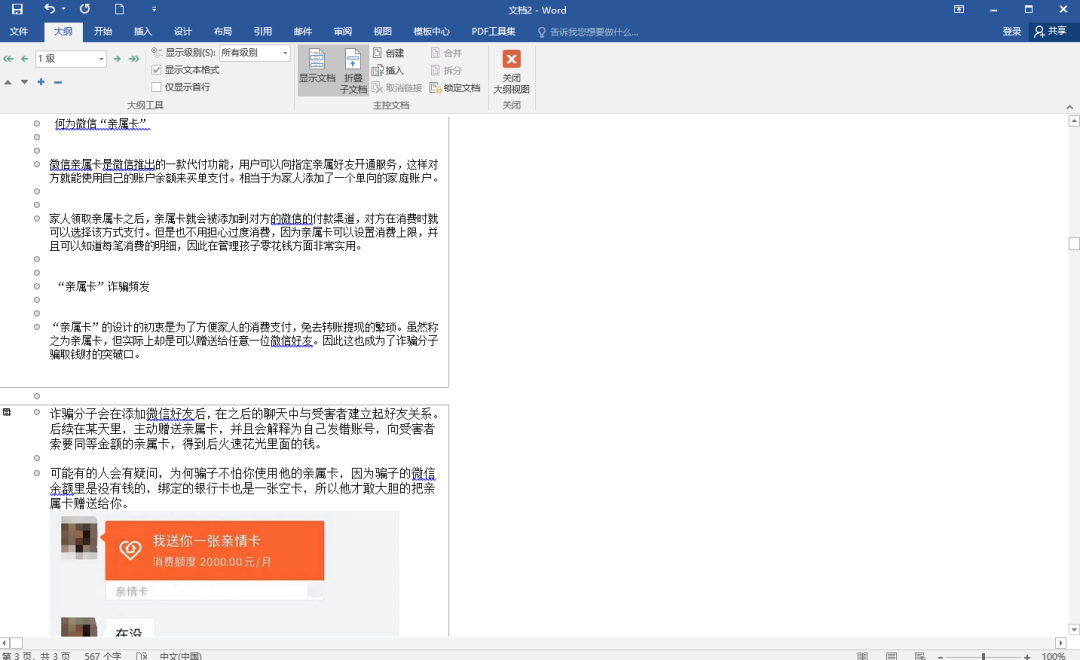
Task: Open the Customize Quick Access Toolbar dropdown
Action: (x=154, y=10)
